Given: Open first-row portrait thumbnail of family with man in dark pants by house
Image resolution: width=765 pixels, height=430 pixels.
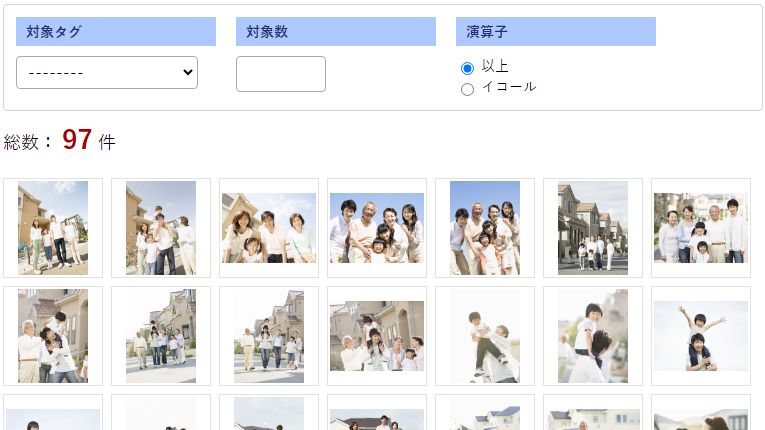Looking at the screenshot, I should click(161, 228).
